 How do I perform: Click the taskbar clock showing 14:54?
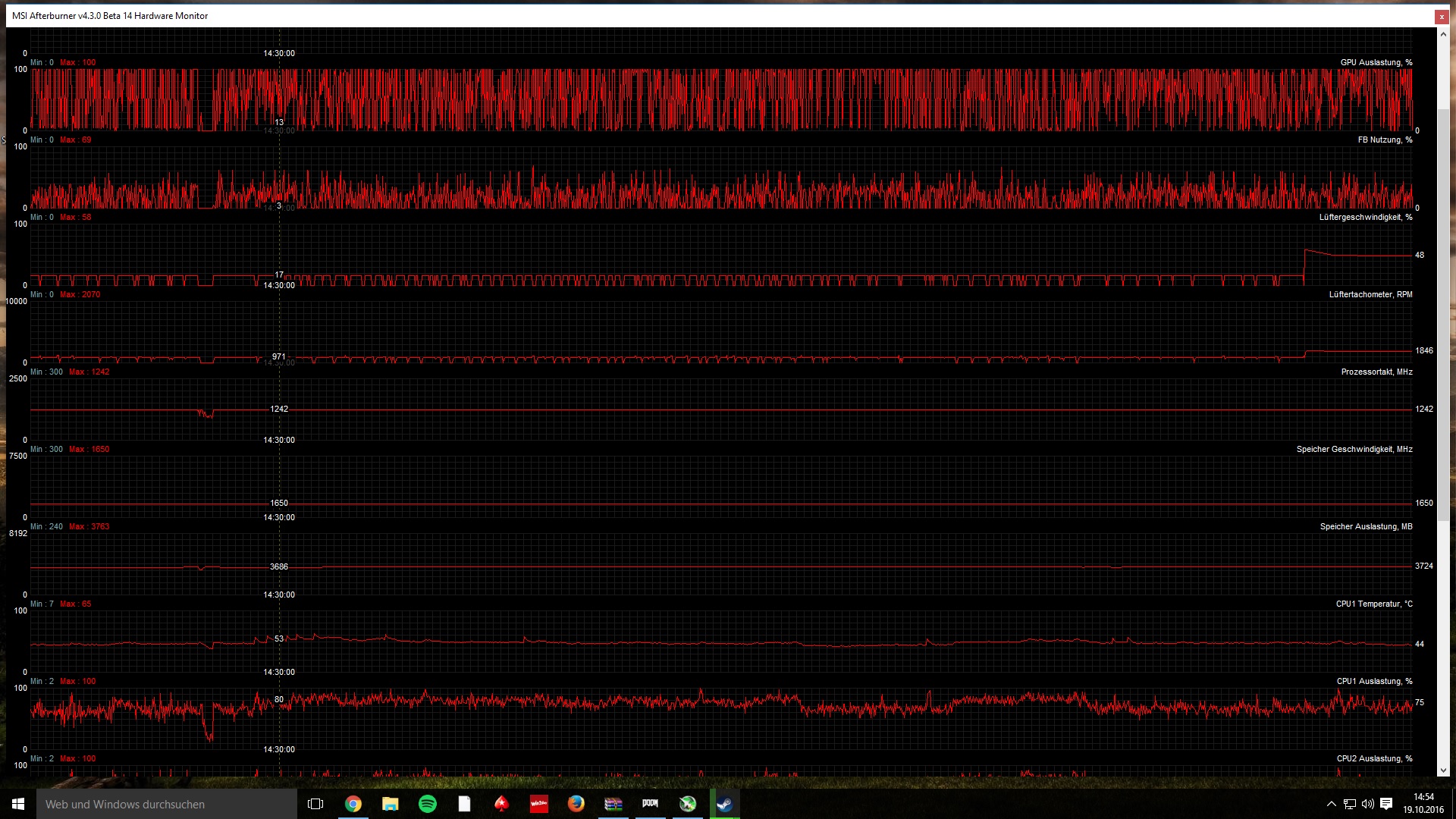pyautogui.click(x=1423, y=804)
